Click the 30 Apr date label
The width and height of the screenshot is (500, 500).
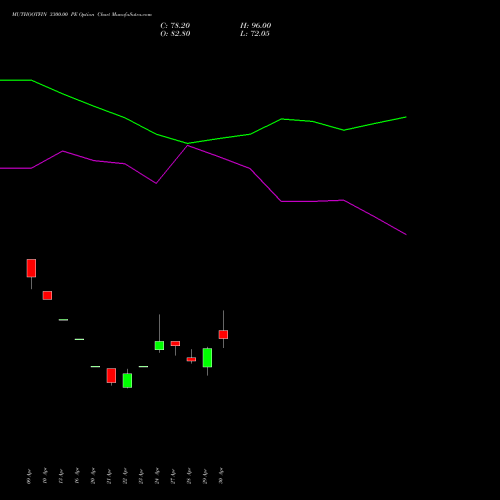click(221, 476)
